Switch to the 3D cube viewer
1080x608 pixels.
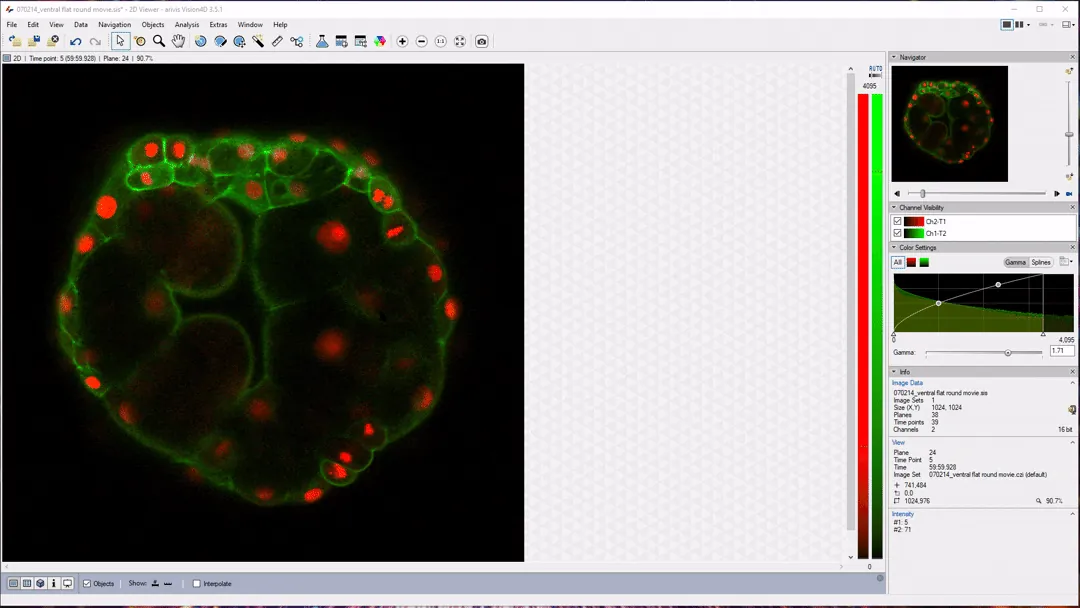(40, 583)
